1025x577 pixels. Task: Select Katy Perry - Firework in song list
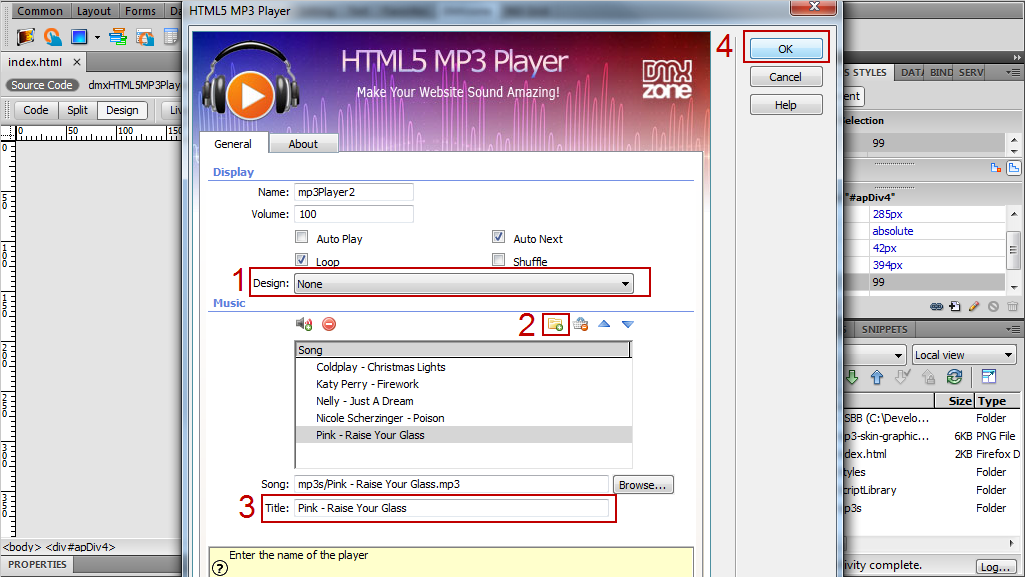tap(464, 384)
